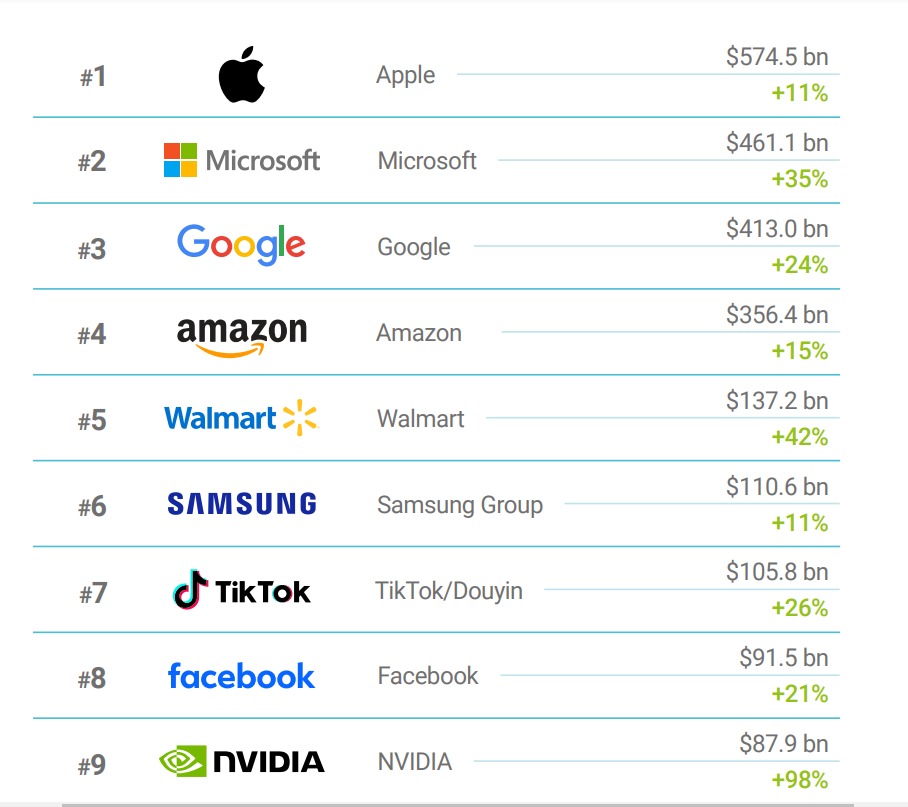Viewport: 908px width, 807px height.
Task: Click the Walmart spark logo
Action: (x=240, y=418)
